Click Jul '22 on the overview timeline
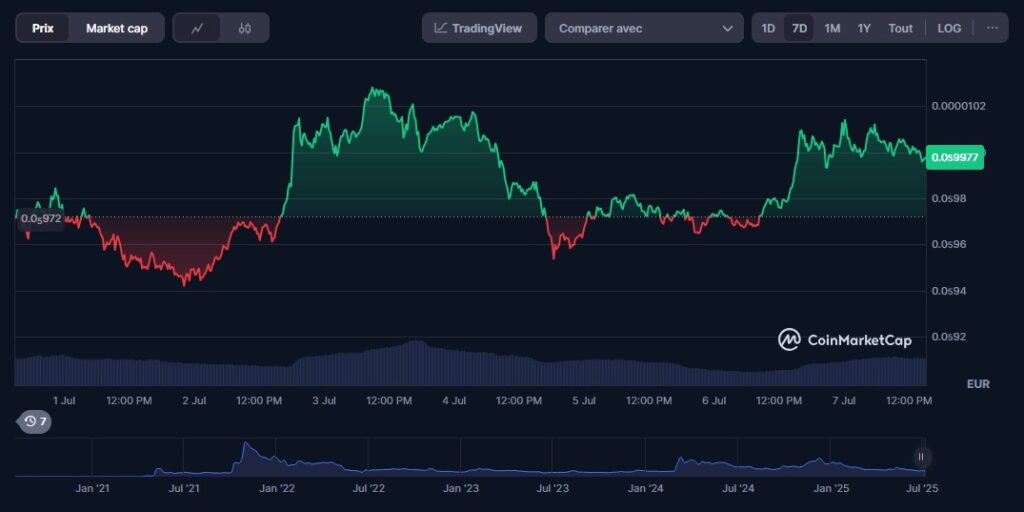1024x512 pixels. click(x=369, y=488)
